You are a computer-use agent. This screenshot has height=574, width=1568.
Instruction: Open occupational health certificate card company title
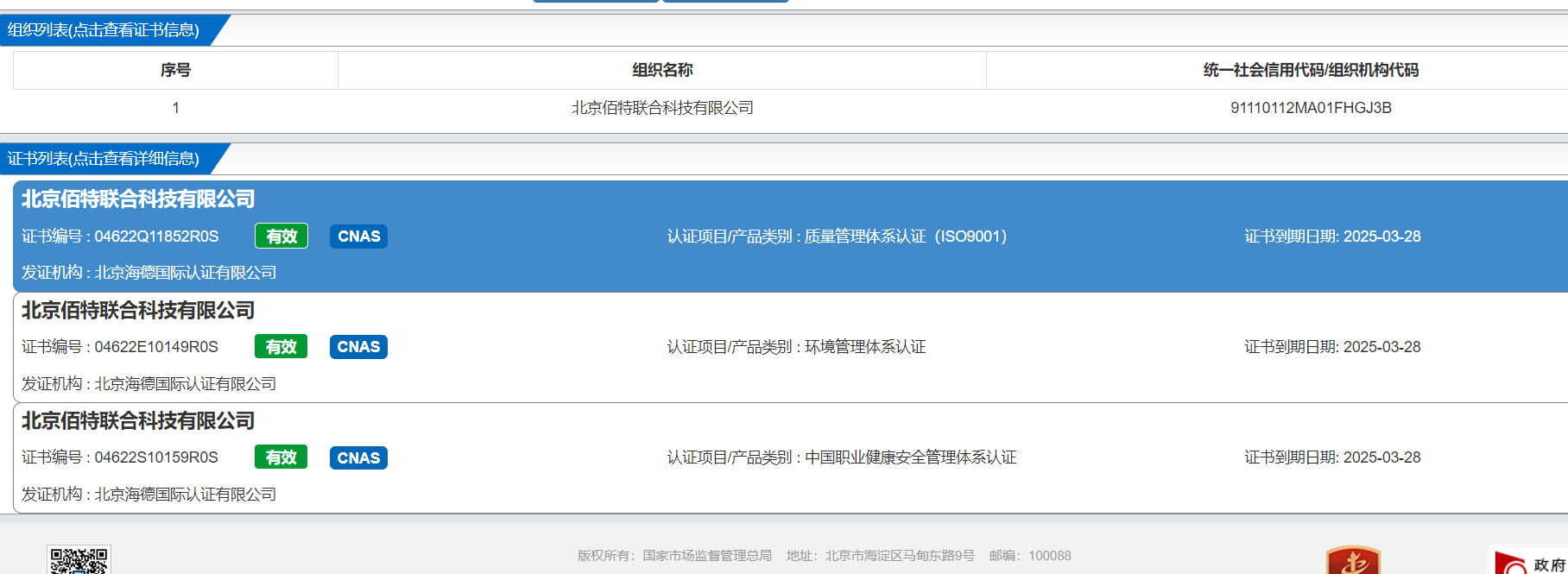click(138, 421)
